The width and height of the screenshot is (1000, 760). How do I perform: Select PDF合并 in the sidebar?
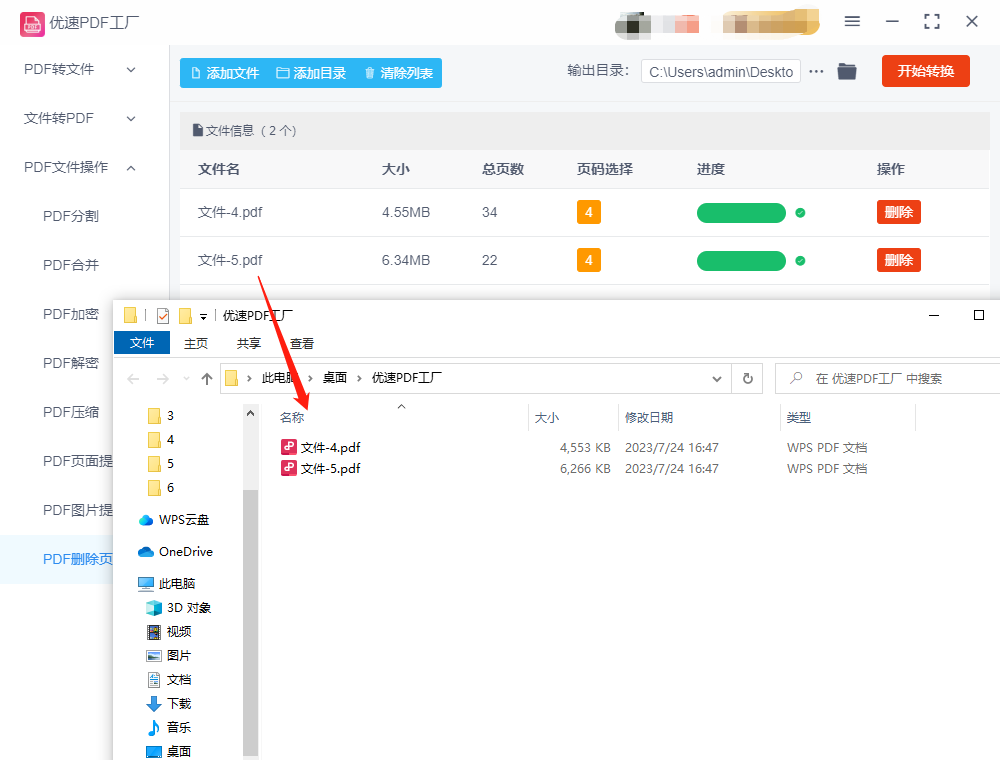coord(71,265)
